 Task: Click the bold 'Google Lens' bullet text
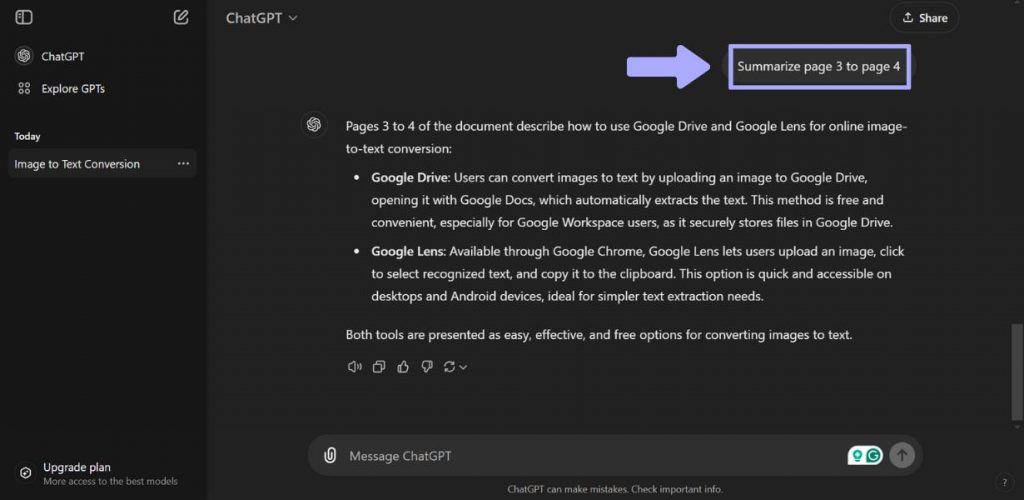coord(408,251)
